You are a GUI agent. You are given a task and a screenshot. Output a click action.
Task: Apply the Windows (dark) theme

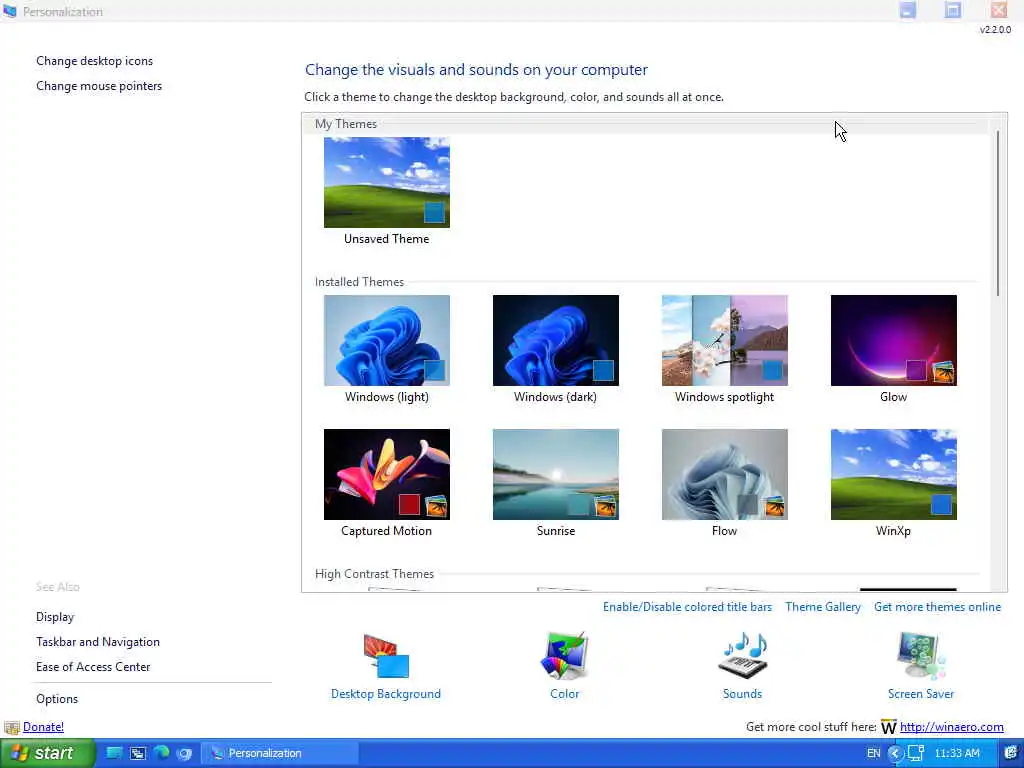click(556, 340)
